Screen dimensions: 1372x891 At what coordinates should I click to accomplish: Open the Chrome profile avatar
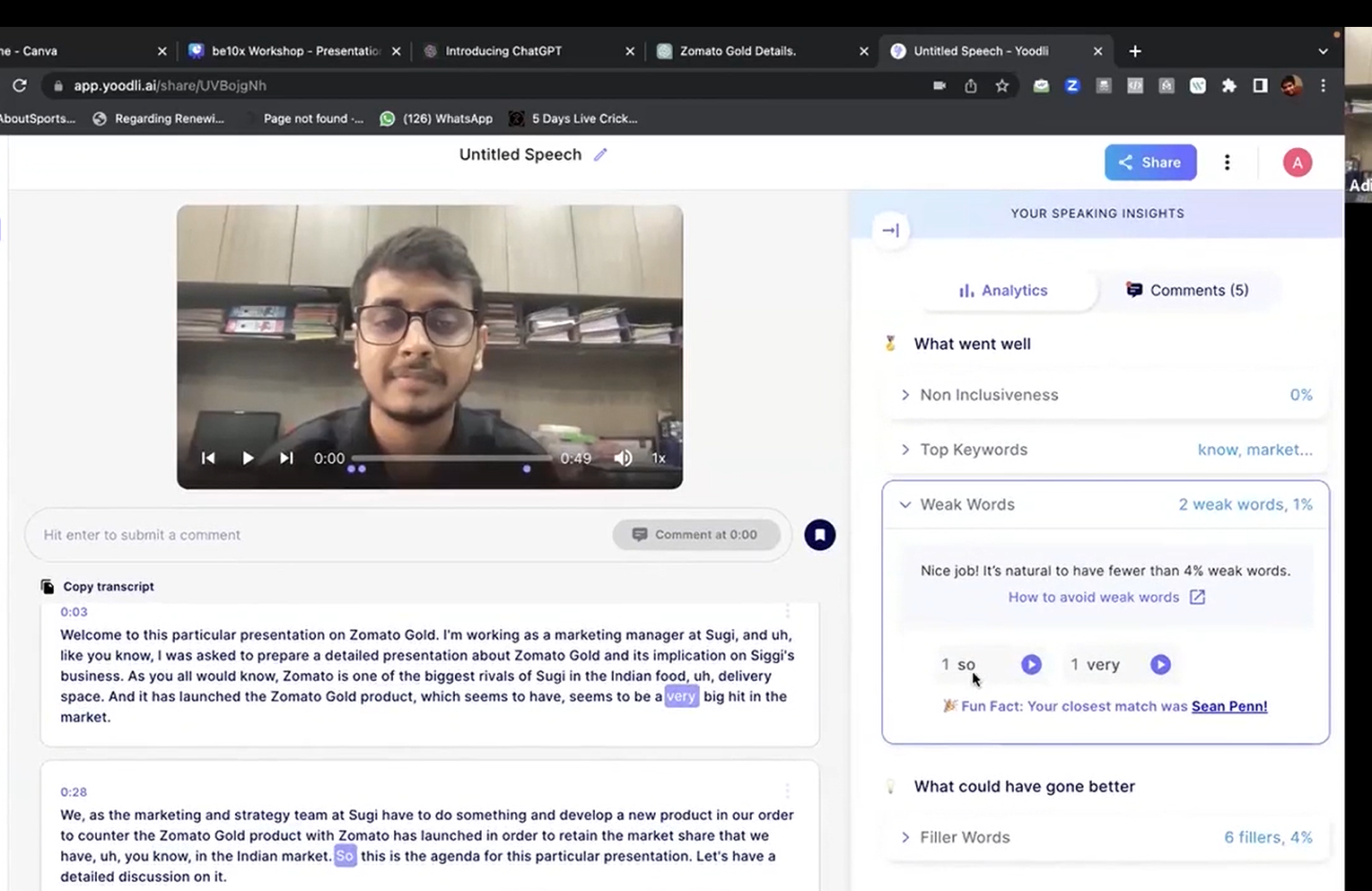(1291, 85)
